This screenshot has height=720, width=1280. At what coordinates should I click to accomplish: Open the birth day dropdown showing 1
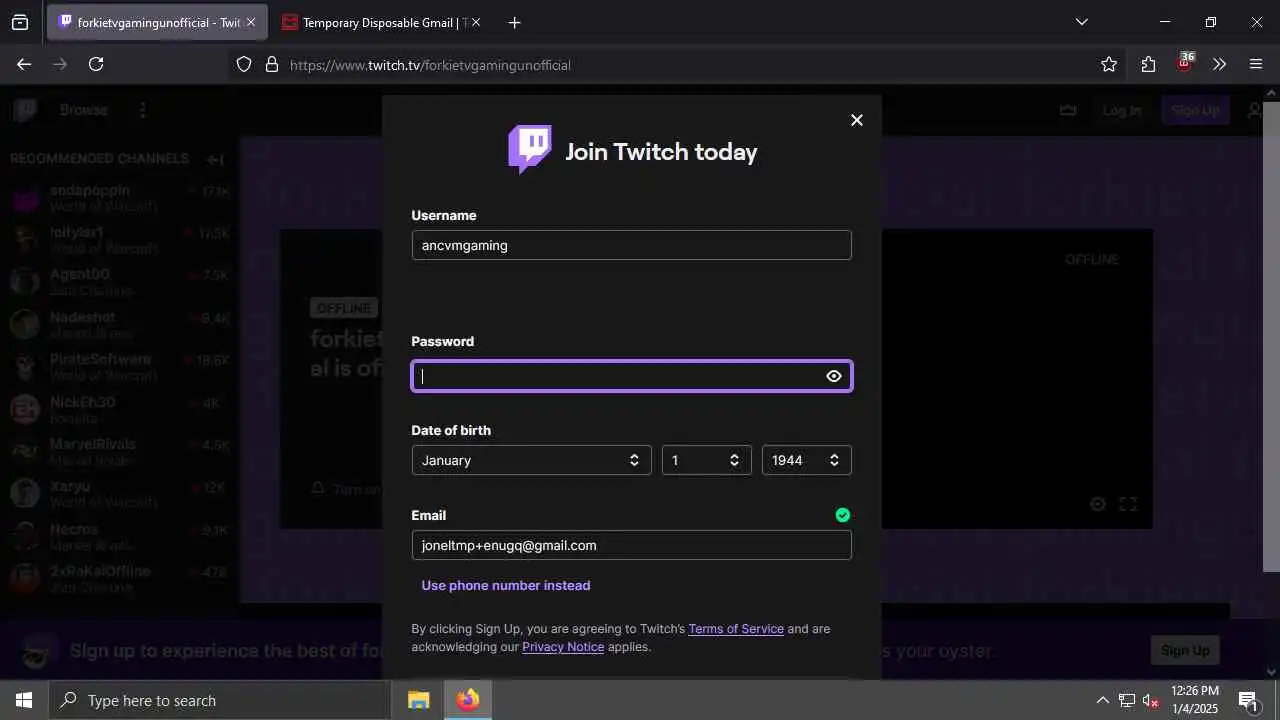pyautogui.click(x=706, y=460)
